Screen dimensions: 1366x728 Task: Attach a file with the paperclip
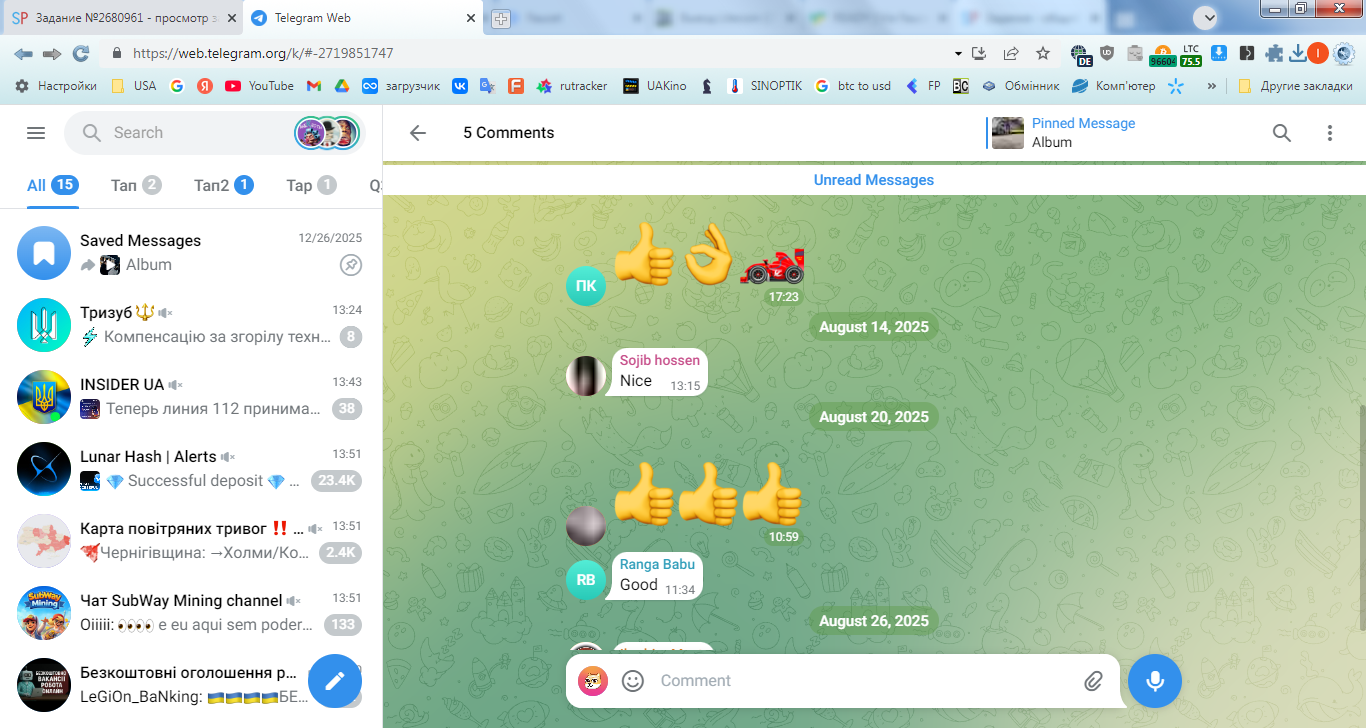1093,681
